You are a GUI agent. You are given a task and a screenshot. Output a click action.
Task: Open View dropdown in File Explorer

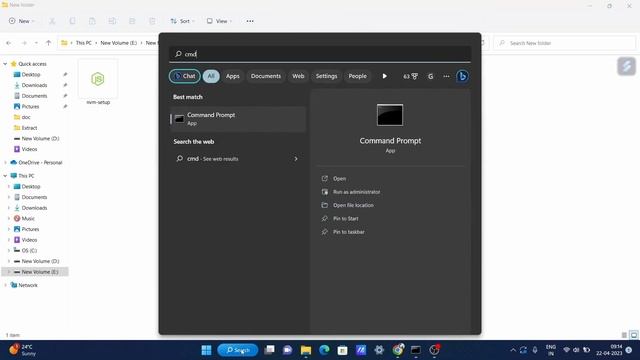click(x=219, y=21)
